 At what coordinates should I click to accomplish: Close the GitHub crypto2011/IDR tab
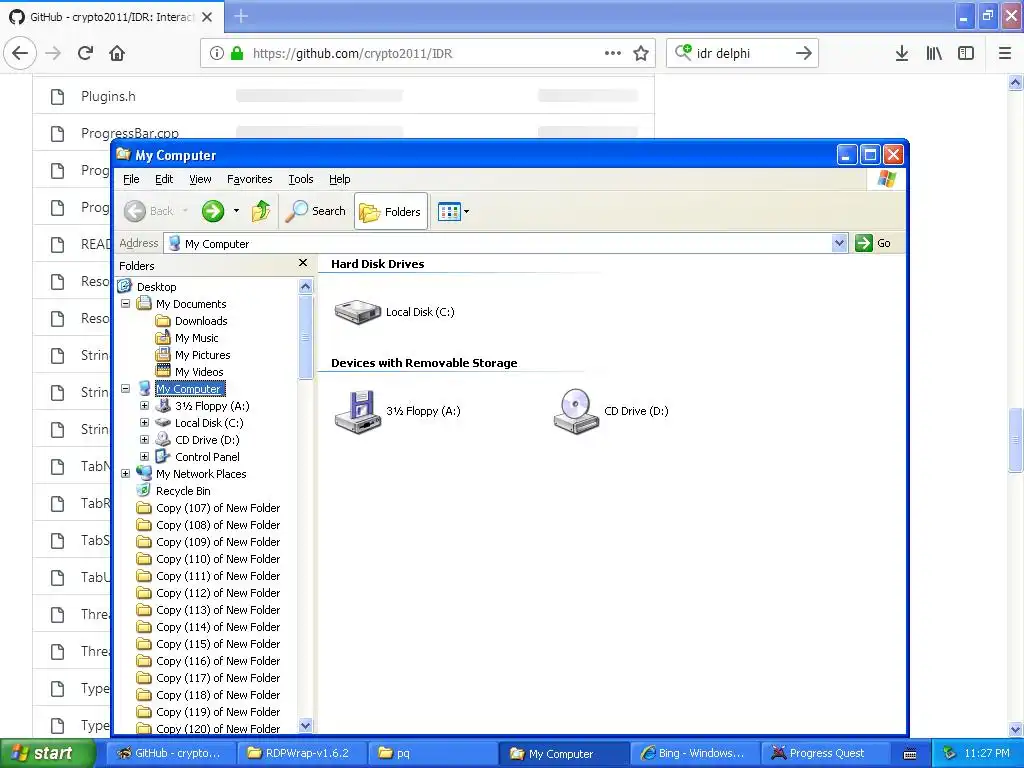[x=207, y=17]
